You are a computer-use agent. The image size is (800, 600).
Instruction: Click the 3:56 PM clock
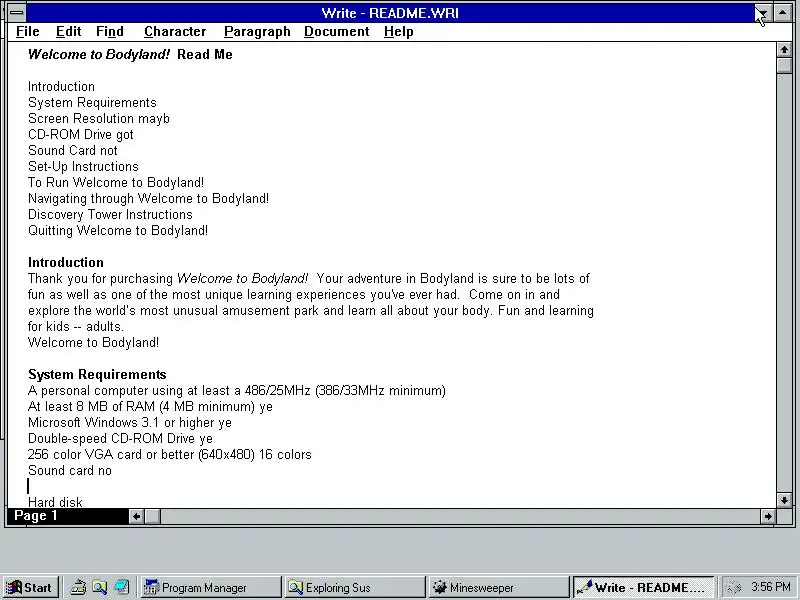pyautogui.click(x=770, y=587)
